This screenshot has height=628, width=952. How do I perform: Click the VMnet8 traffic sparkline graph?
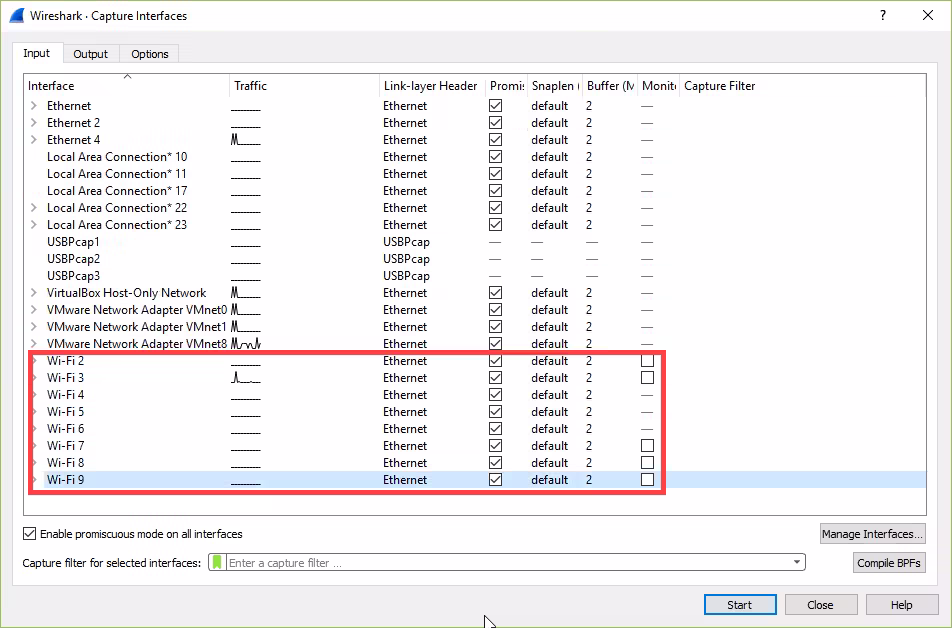tap(246, 344)
